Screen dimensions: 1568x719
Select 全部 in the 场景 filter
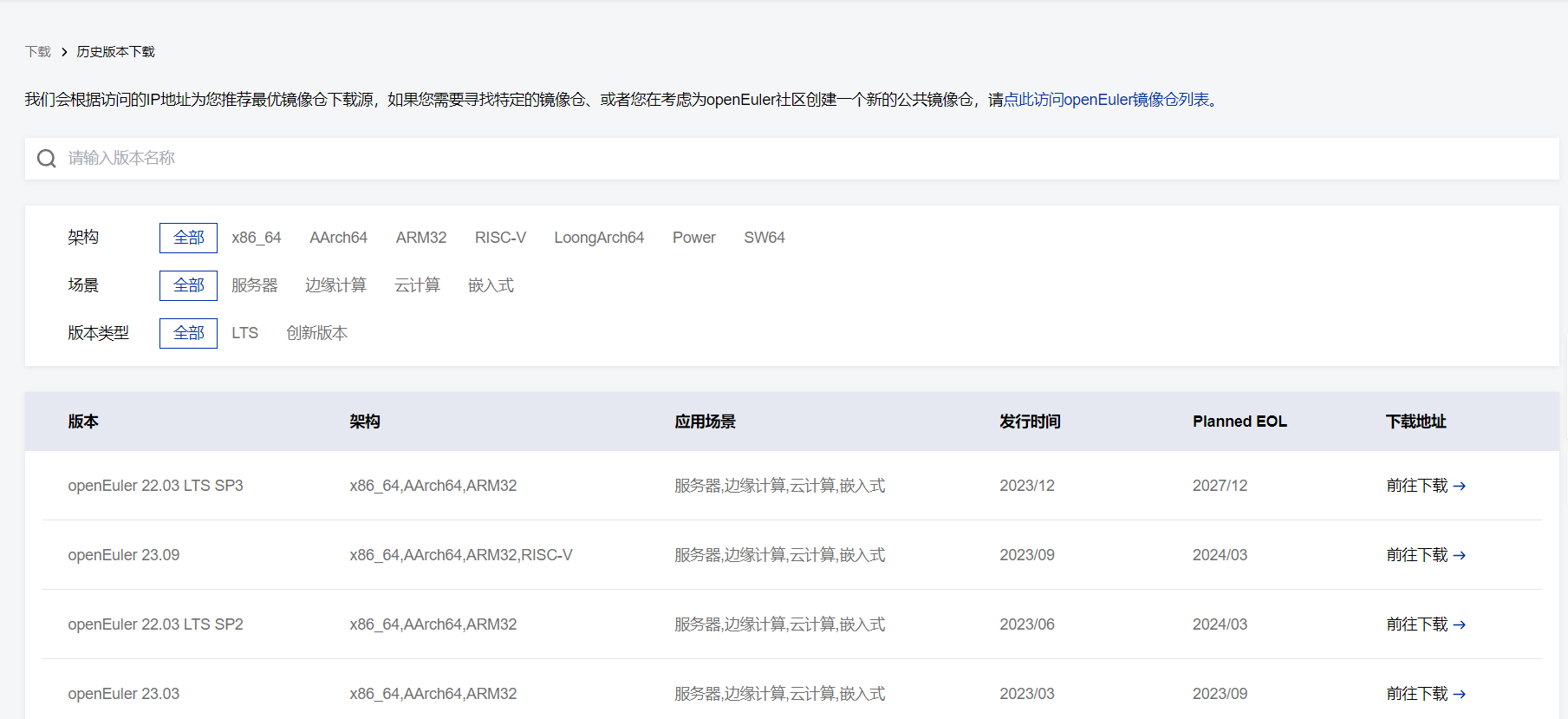tap(188, 285)
